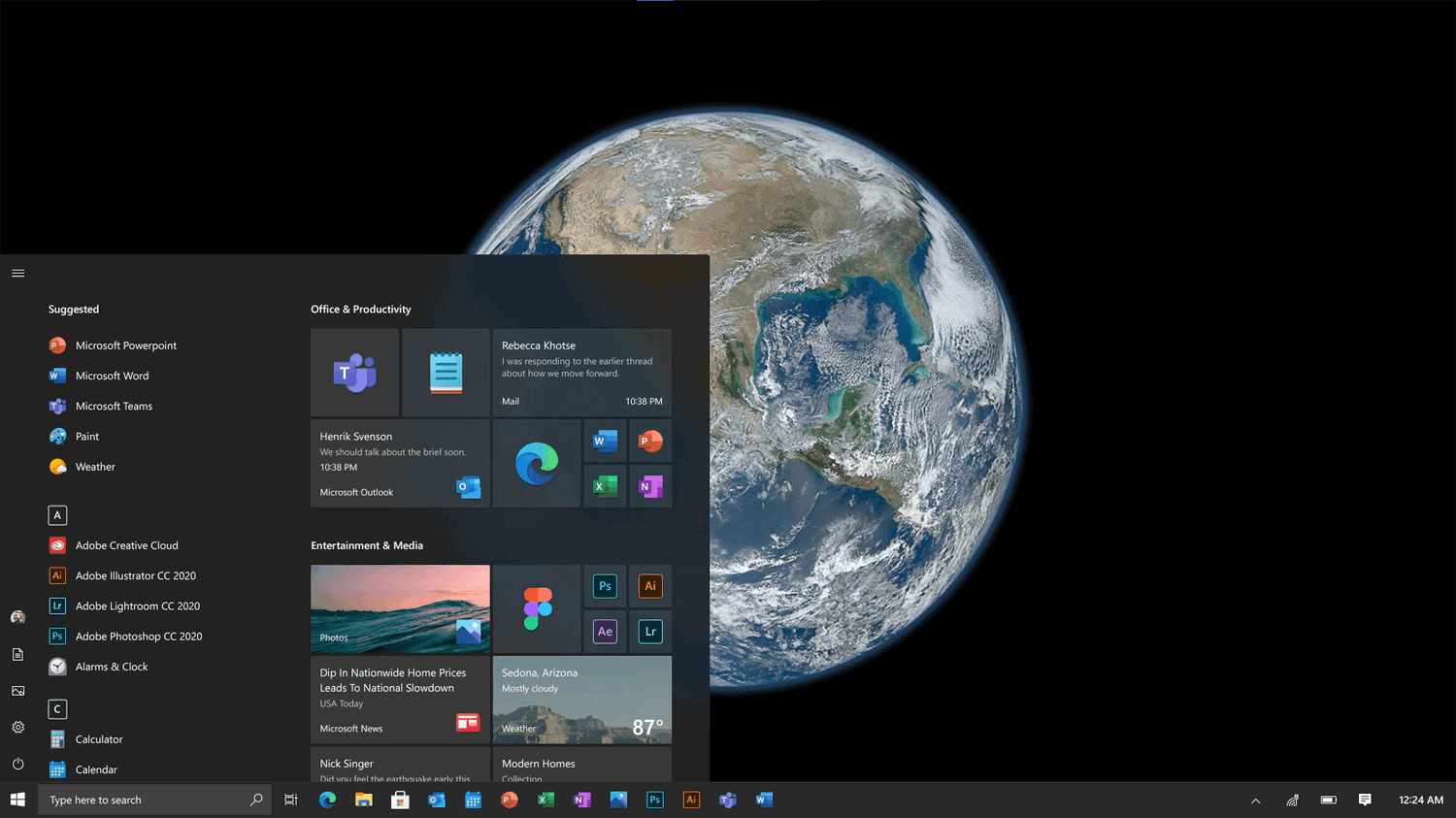Open the small OneNote tile in Office group

coord(650,486)
